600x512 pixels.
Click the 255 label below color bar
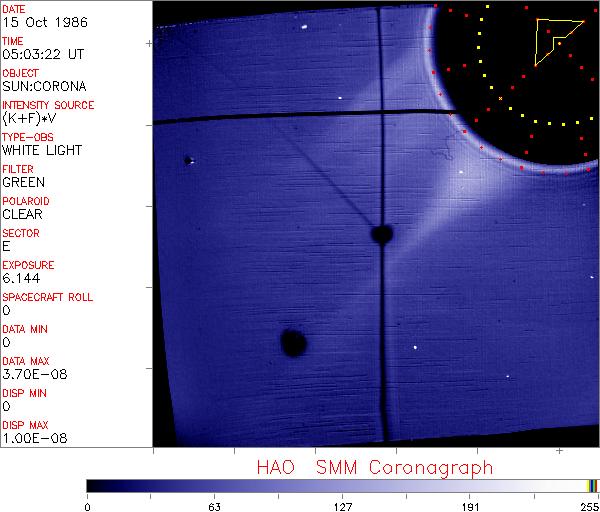click(x=590, y=507)
